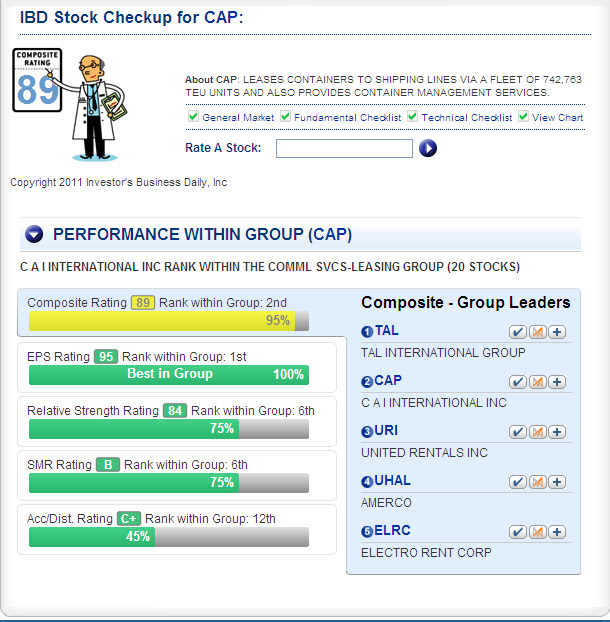Viewport: 610px width, 622px height.
Task: Click the plus icon in the ELRC row
Action: click(557, 532)
